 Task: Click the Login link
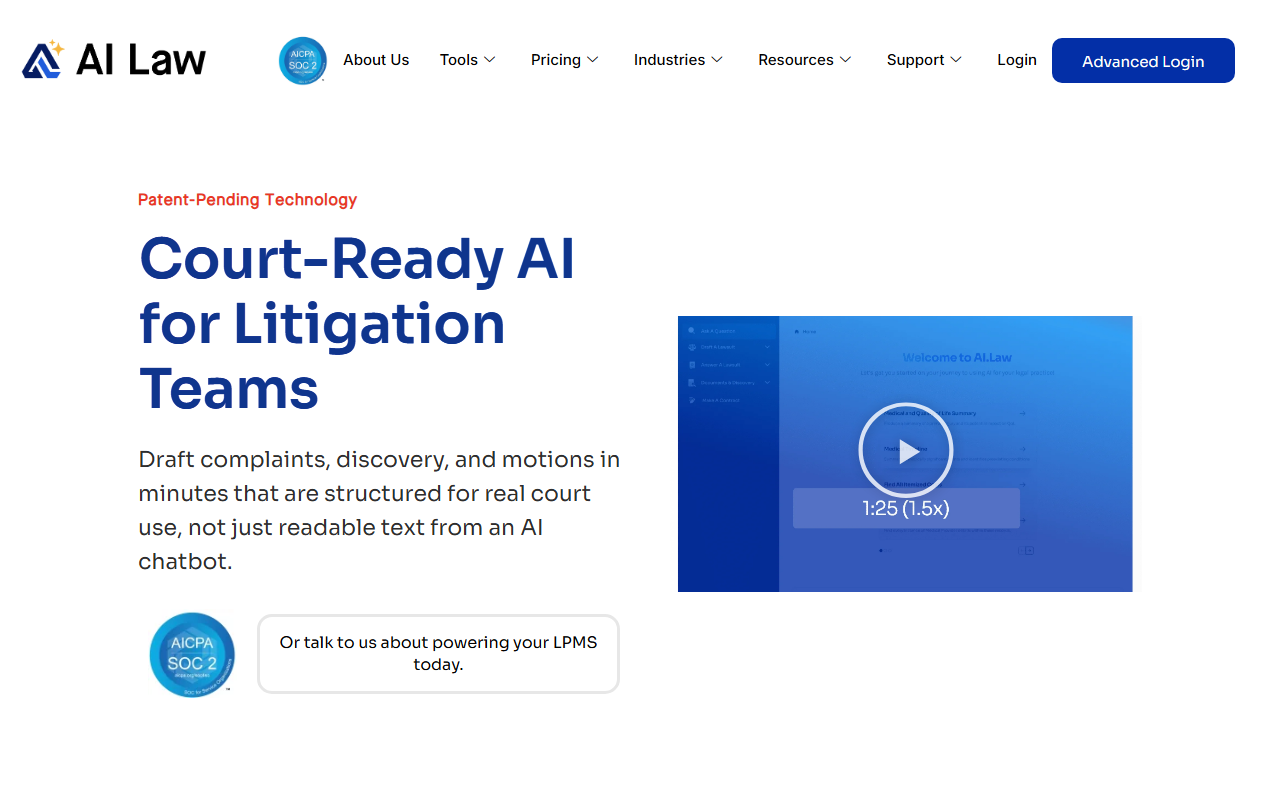pyautogui.click(x=1017, y=60)
